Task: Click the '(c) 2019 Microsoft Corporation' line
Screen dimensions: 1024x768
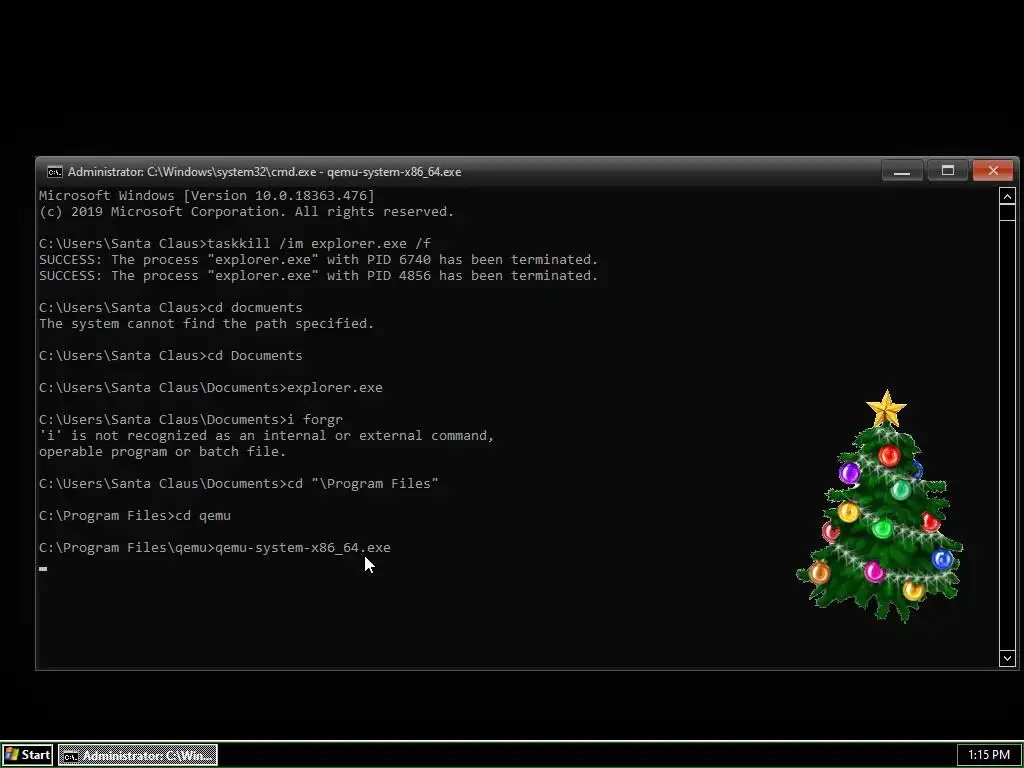Action: 247,212
